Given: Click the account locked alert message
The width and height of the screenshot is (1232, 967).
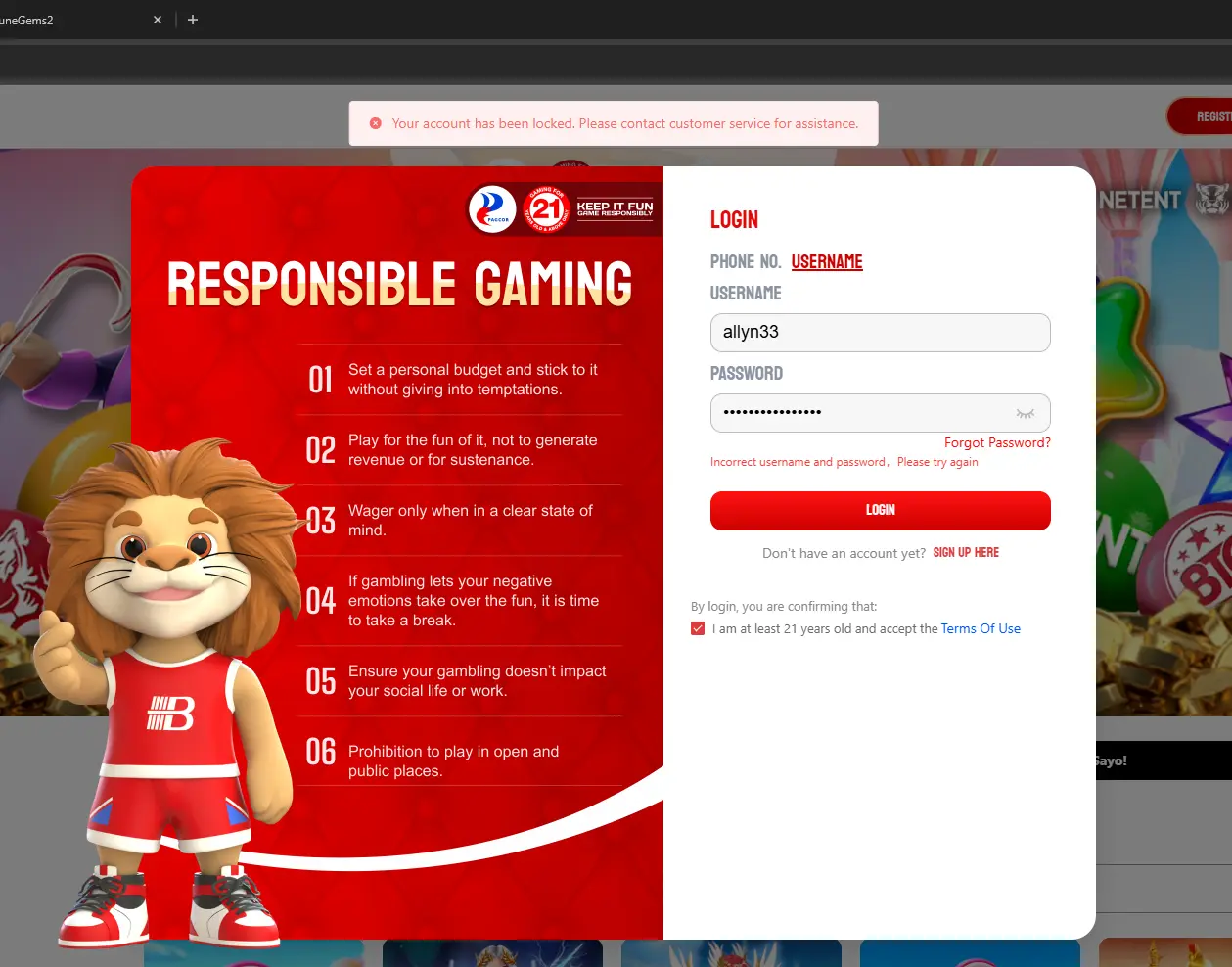Looking at the screenshot, I should (x=614, y=123).
